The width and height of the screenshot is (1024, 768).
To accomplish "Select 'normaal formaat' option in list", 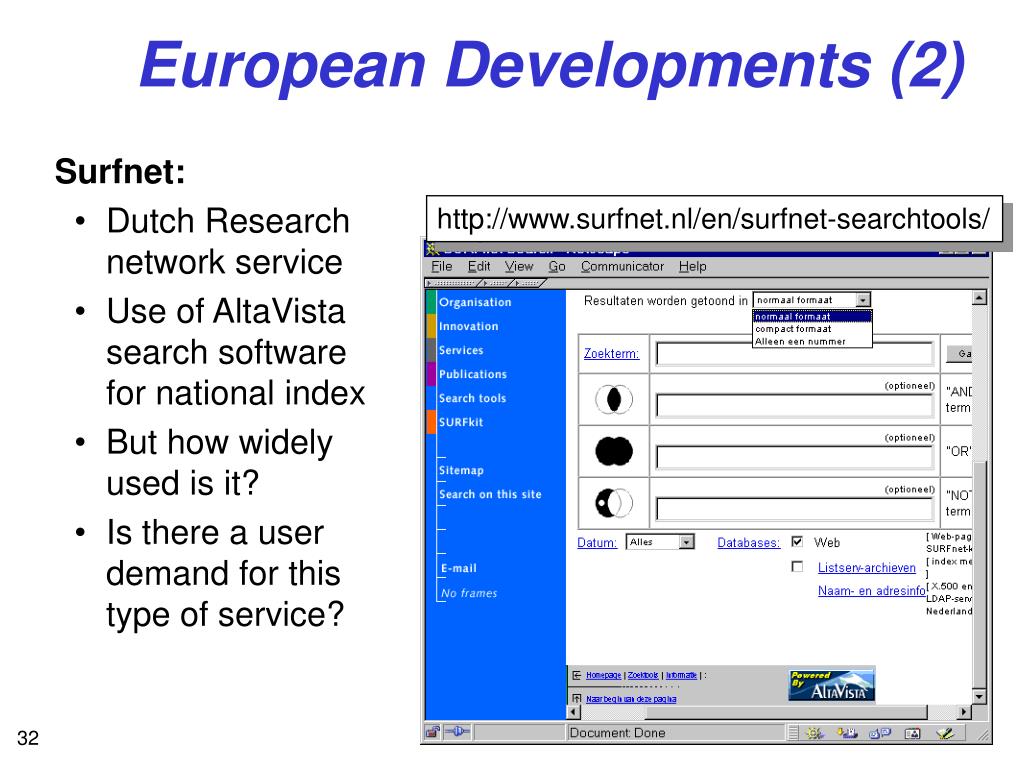I will 812,317.
